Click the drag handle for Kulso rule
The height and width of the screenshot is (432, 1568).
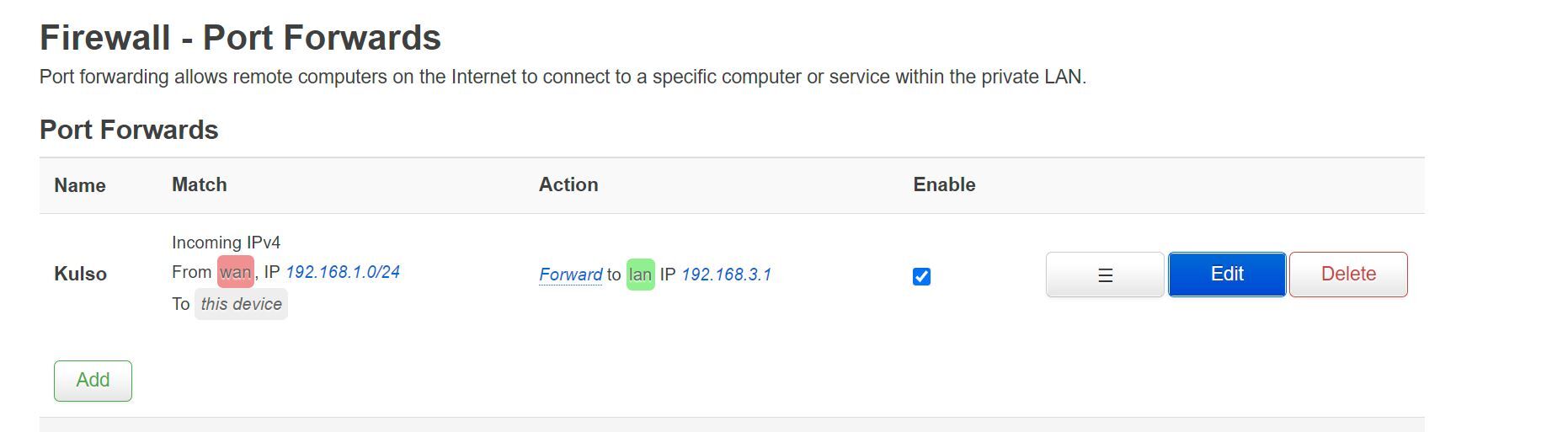pyautogui.click(x=1105, y=275)
